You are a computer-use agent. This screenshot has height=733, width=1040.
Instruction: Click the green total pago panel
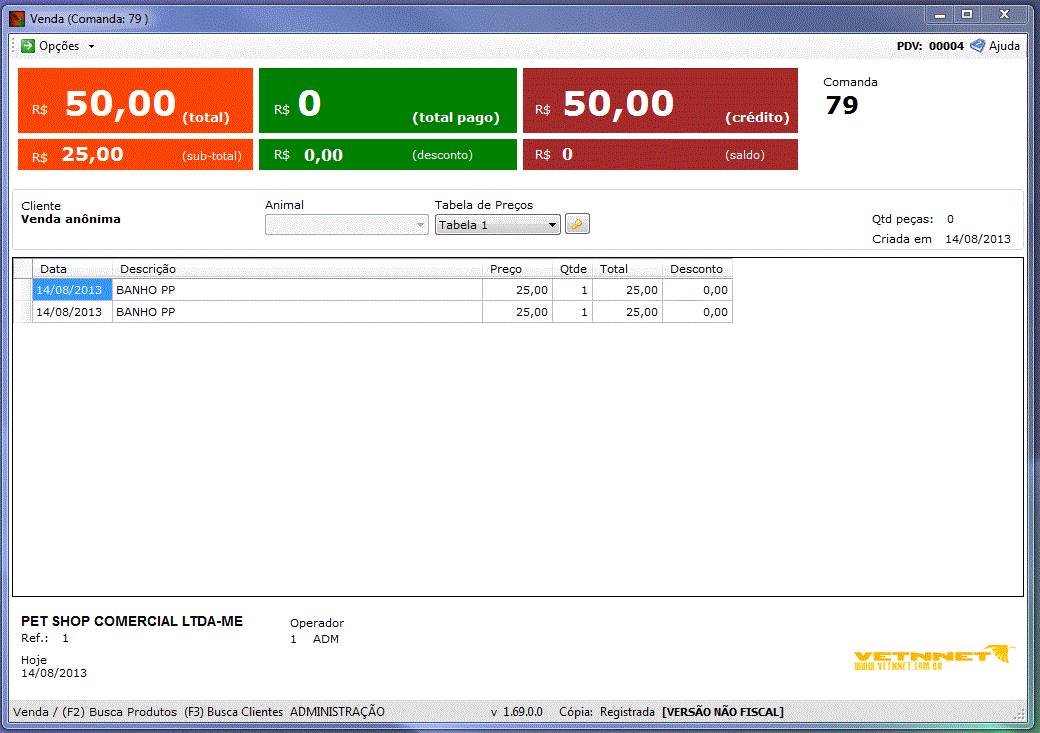click(x=388, y=100)
